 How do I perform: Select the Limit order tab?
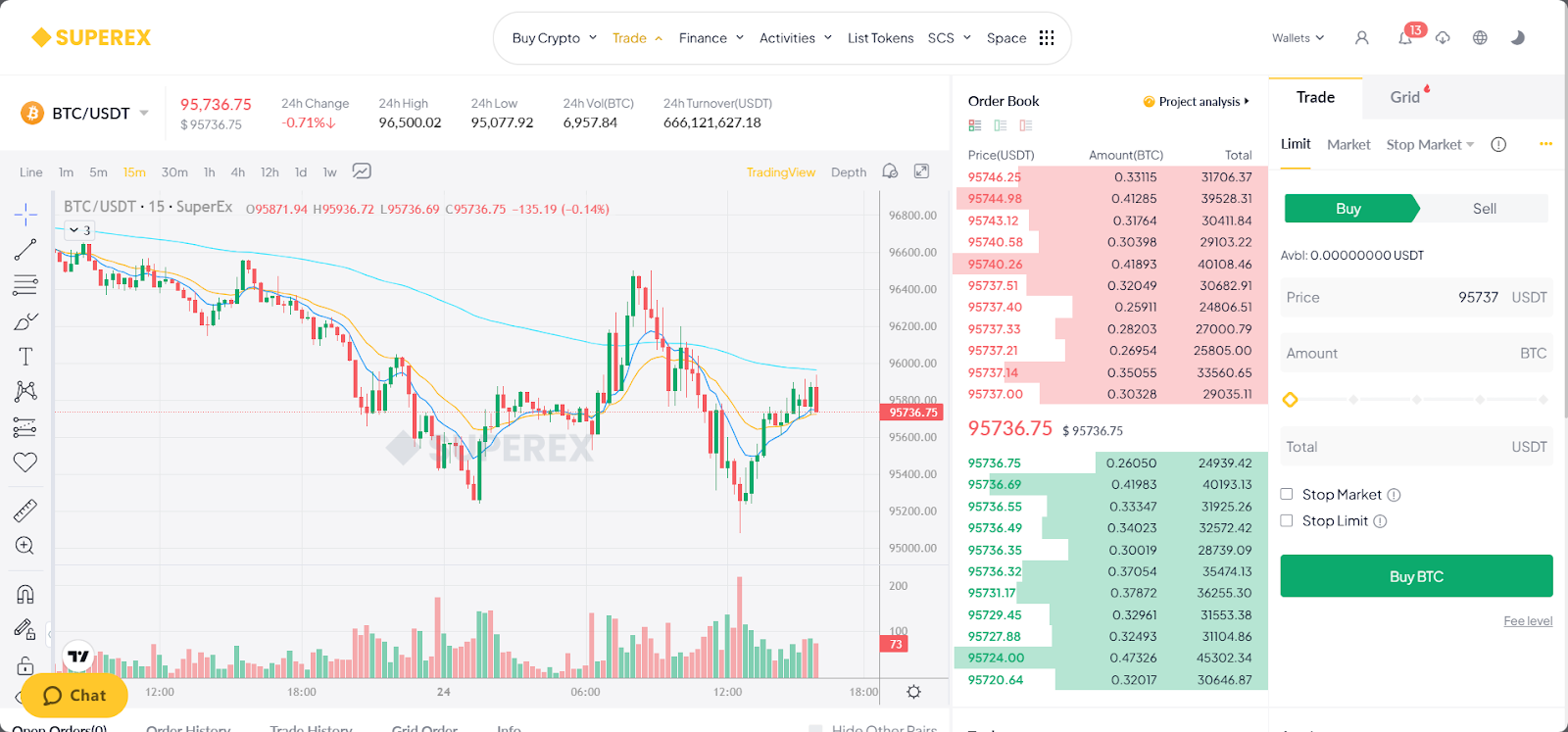click(1296, 144)
